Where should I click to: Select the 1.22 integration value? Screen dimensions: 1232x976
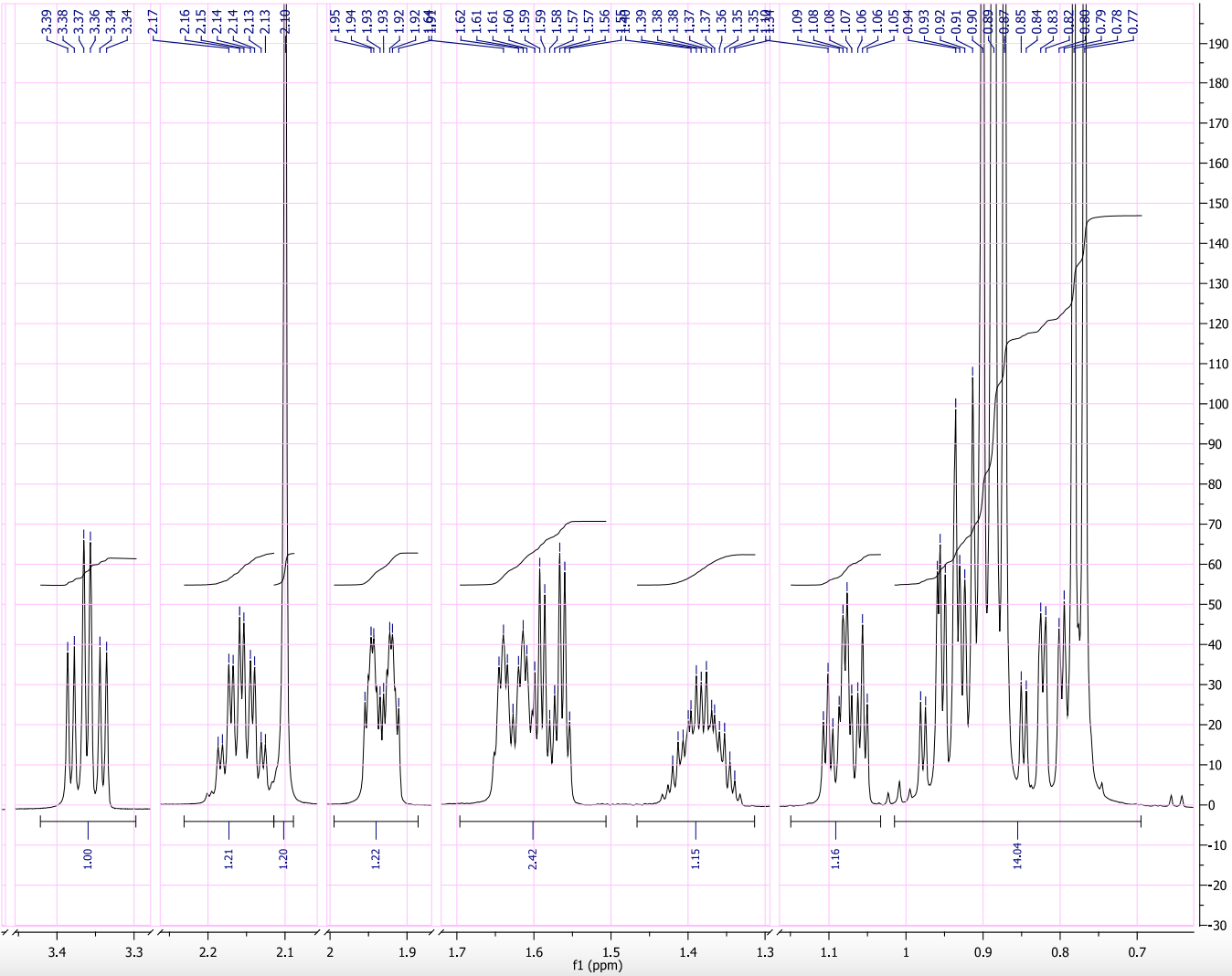[x=377, y=859]
